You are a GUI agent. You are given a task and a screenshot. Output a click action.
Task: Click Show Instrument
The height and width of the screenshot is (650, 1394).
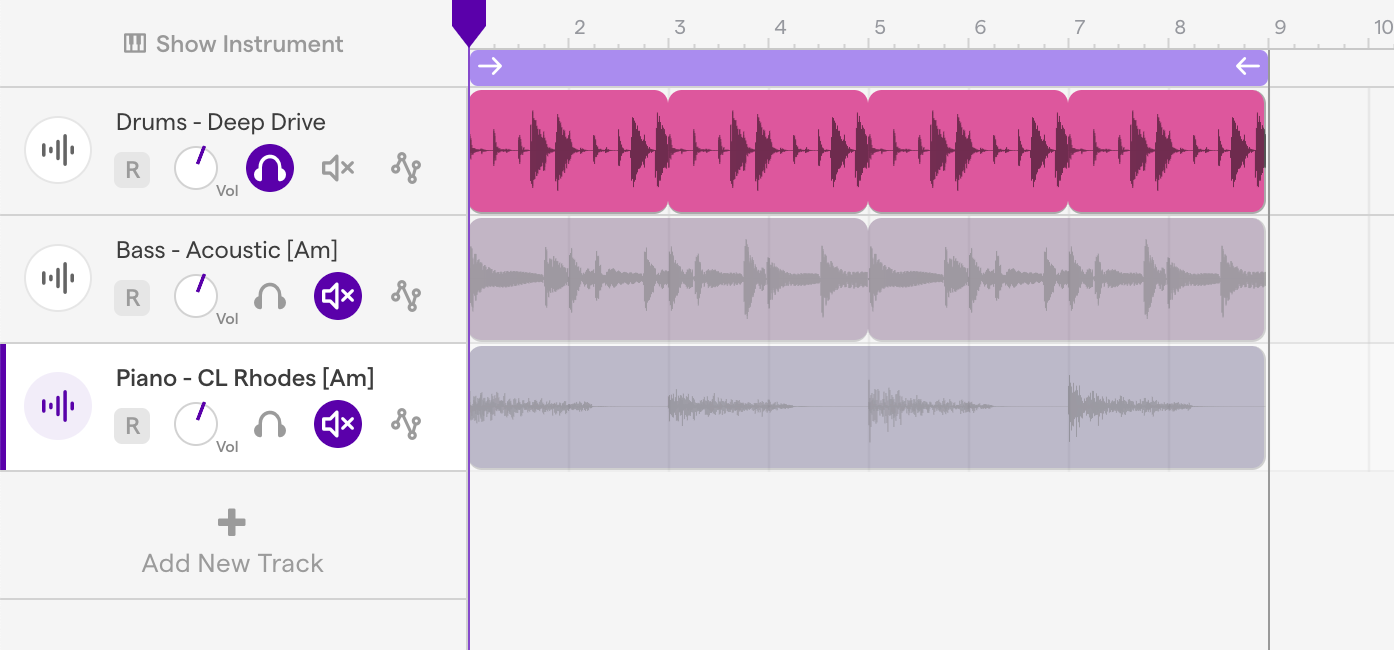pyautogui.click(x=233, y=44)
